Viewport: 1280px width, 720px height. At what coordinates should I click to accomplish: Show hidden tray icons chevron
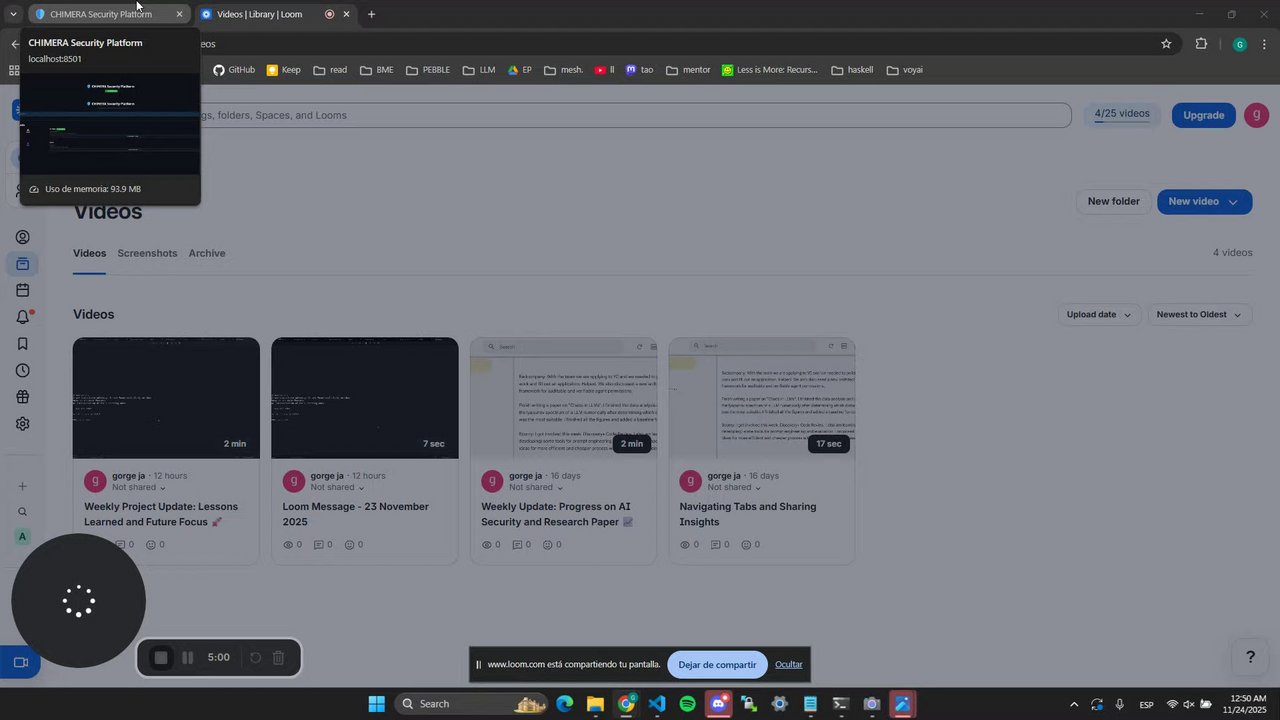1074,704
